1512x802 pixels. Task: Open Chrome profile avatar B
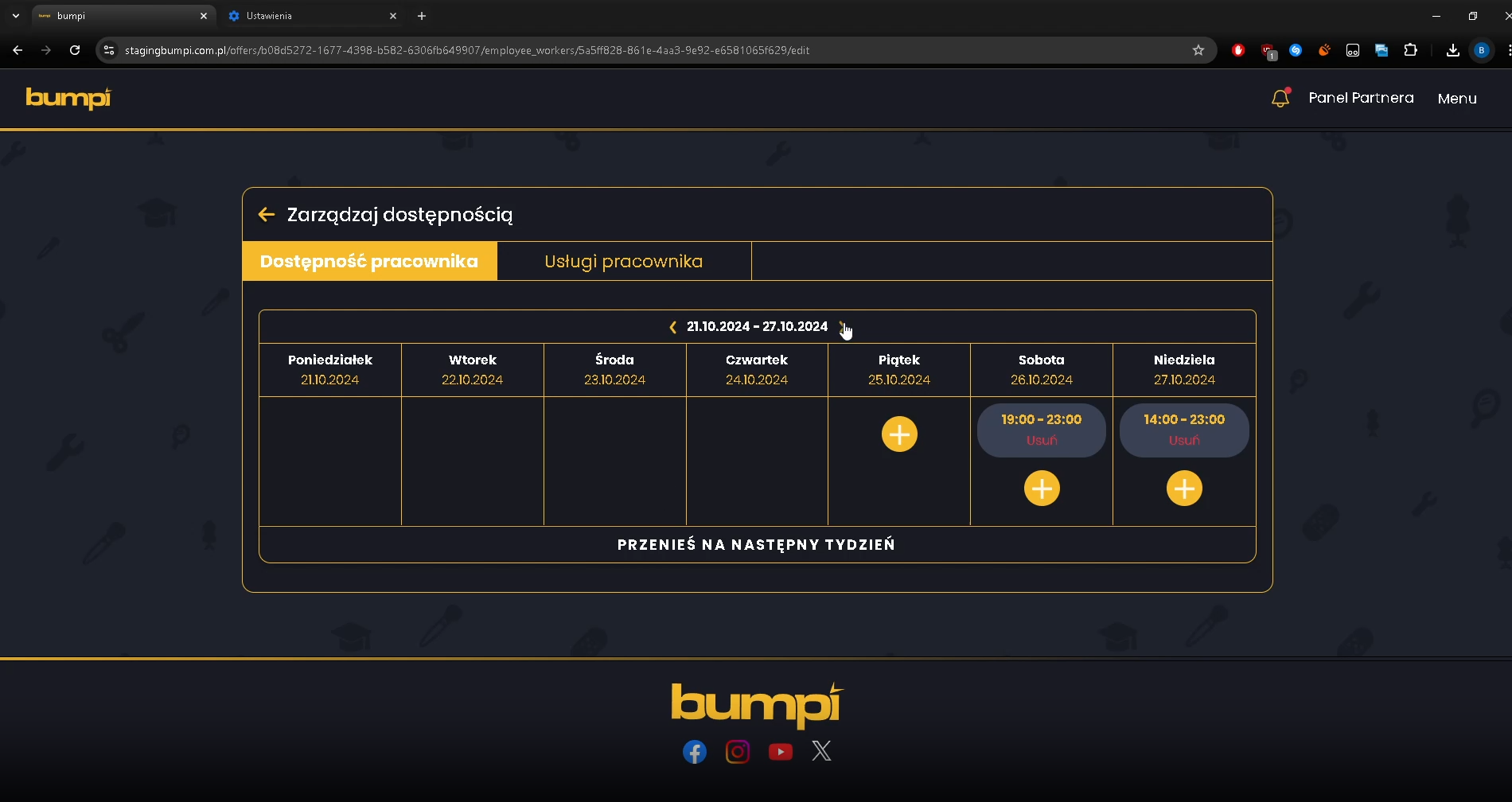1482,50
